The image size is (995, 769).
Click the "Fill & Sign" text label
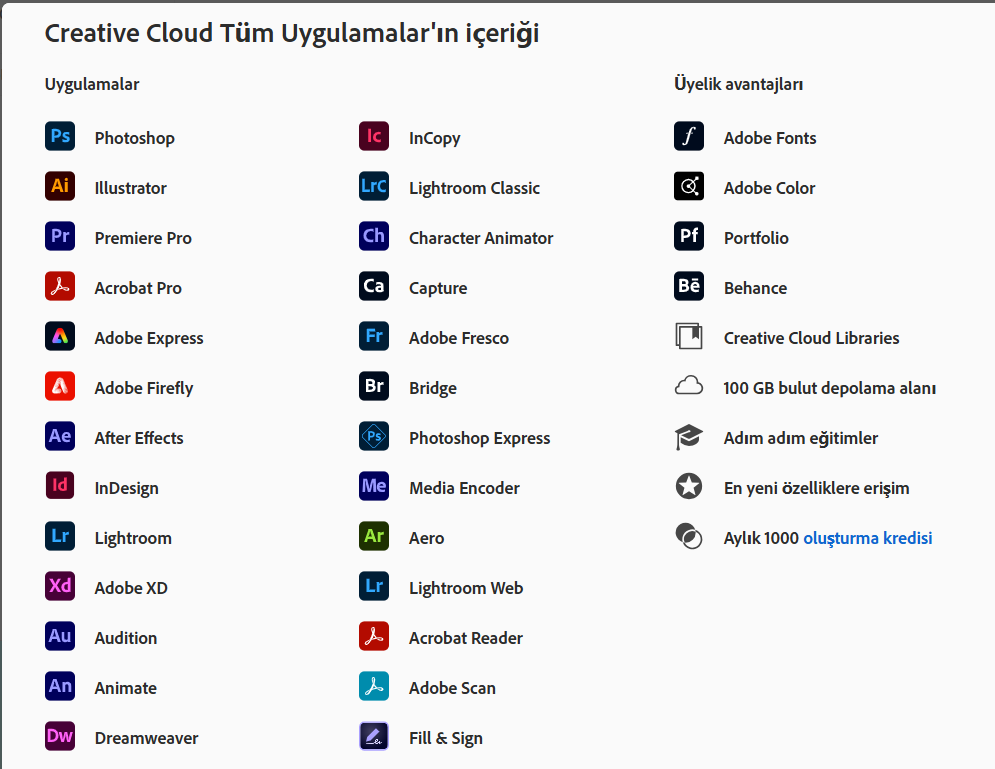446,739
